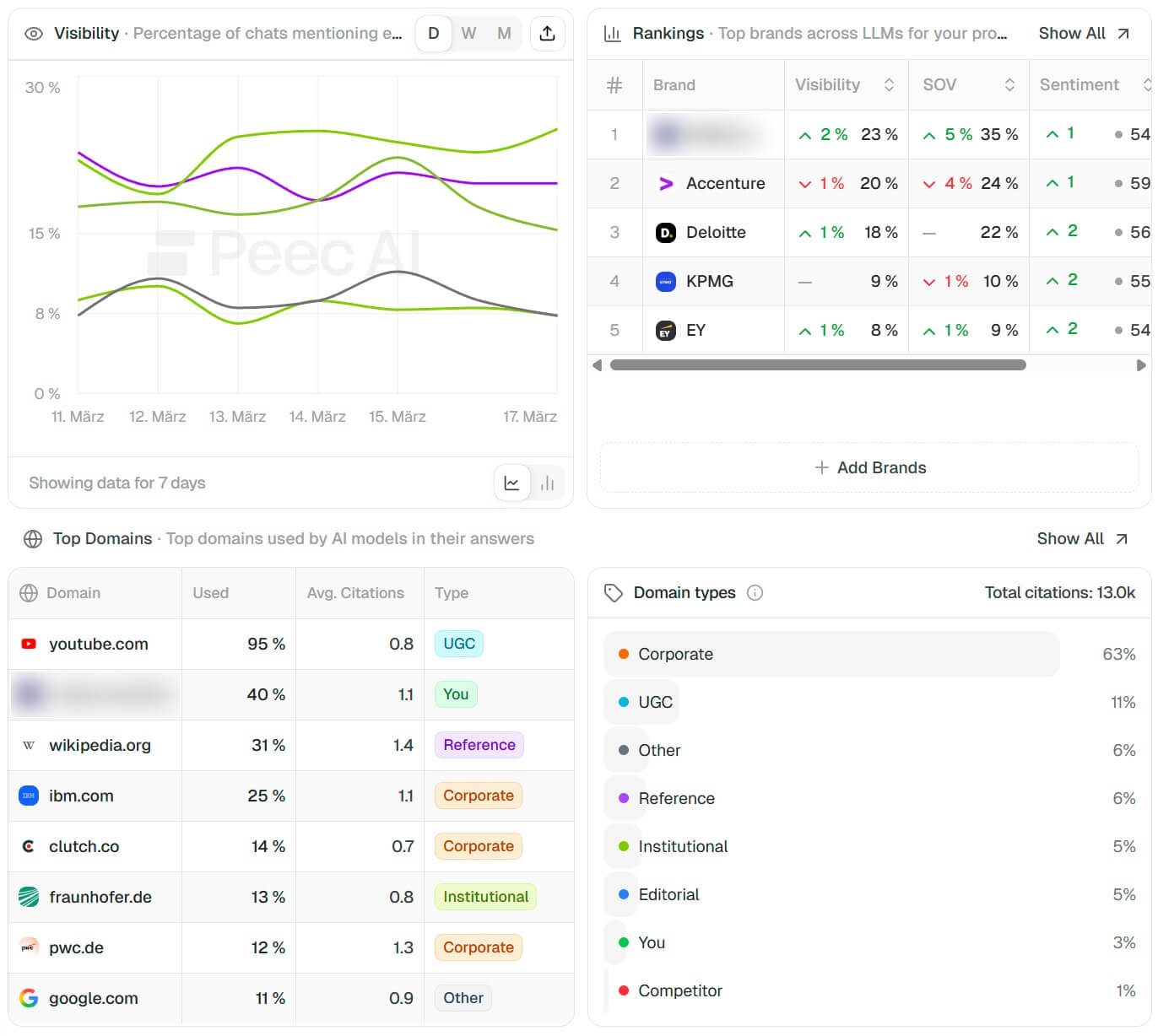Click the tag icon next to Domain types
The height and width of the screenshot is (1036, 1158).
[x=613, y=592]
